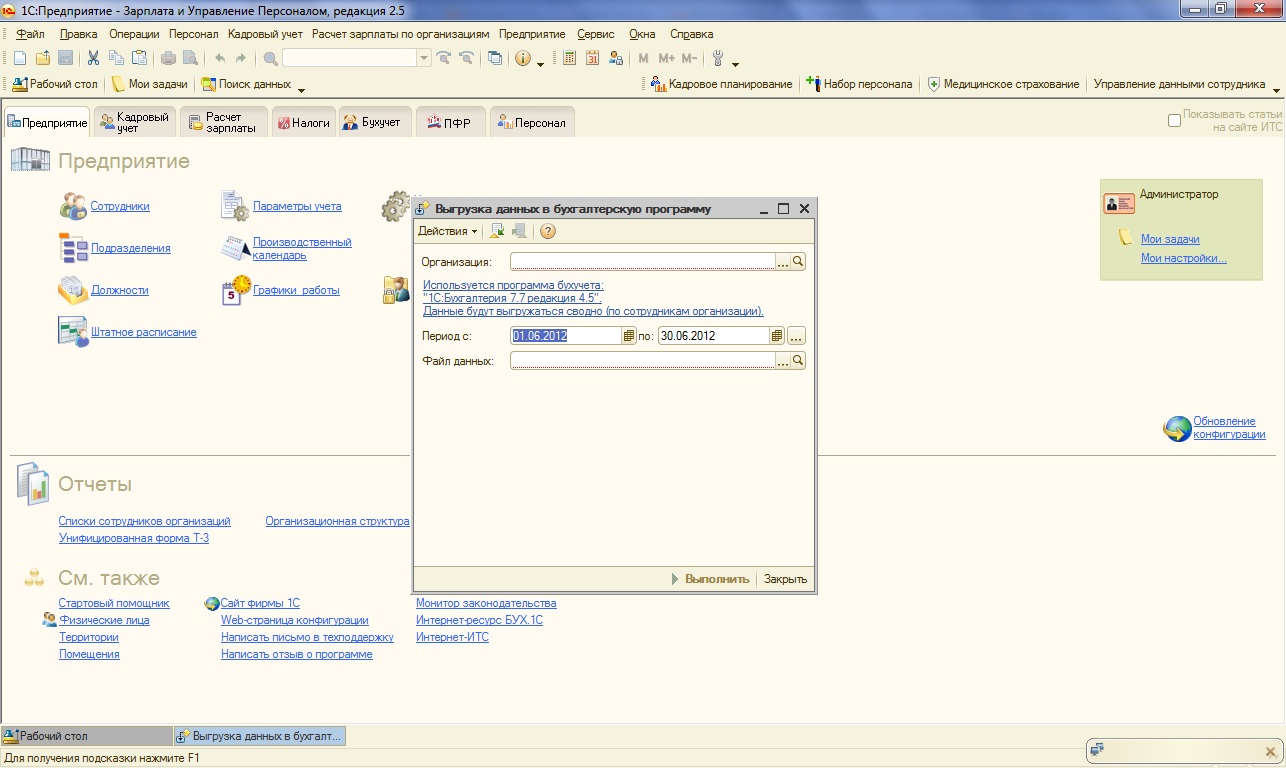Open the Мои настройки link
Image resolution: width=1286 pixels, height=768 pixels.
point(1183,258)
